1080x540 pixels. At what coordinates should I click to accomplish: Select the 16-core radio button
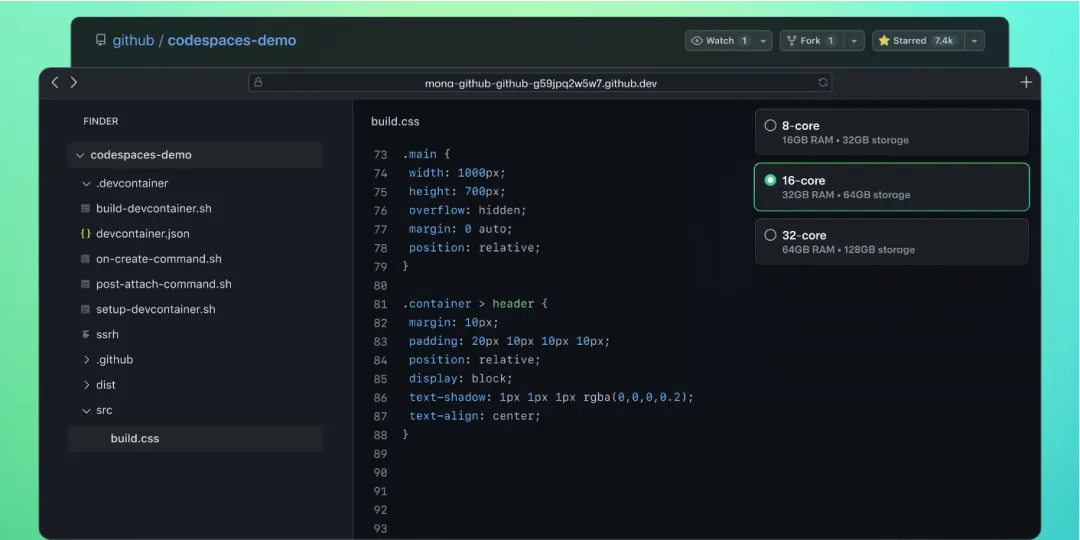[x=770, y=181]
